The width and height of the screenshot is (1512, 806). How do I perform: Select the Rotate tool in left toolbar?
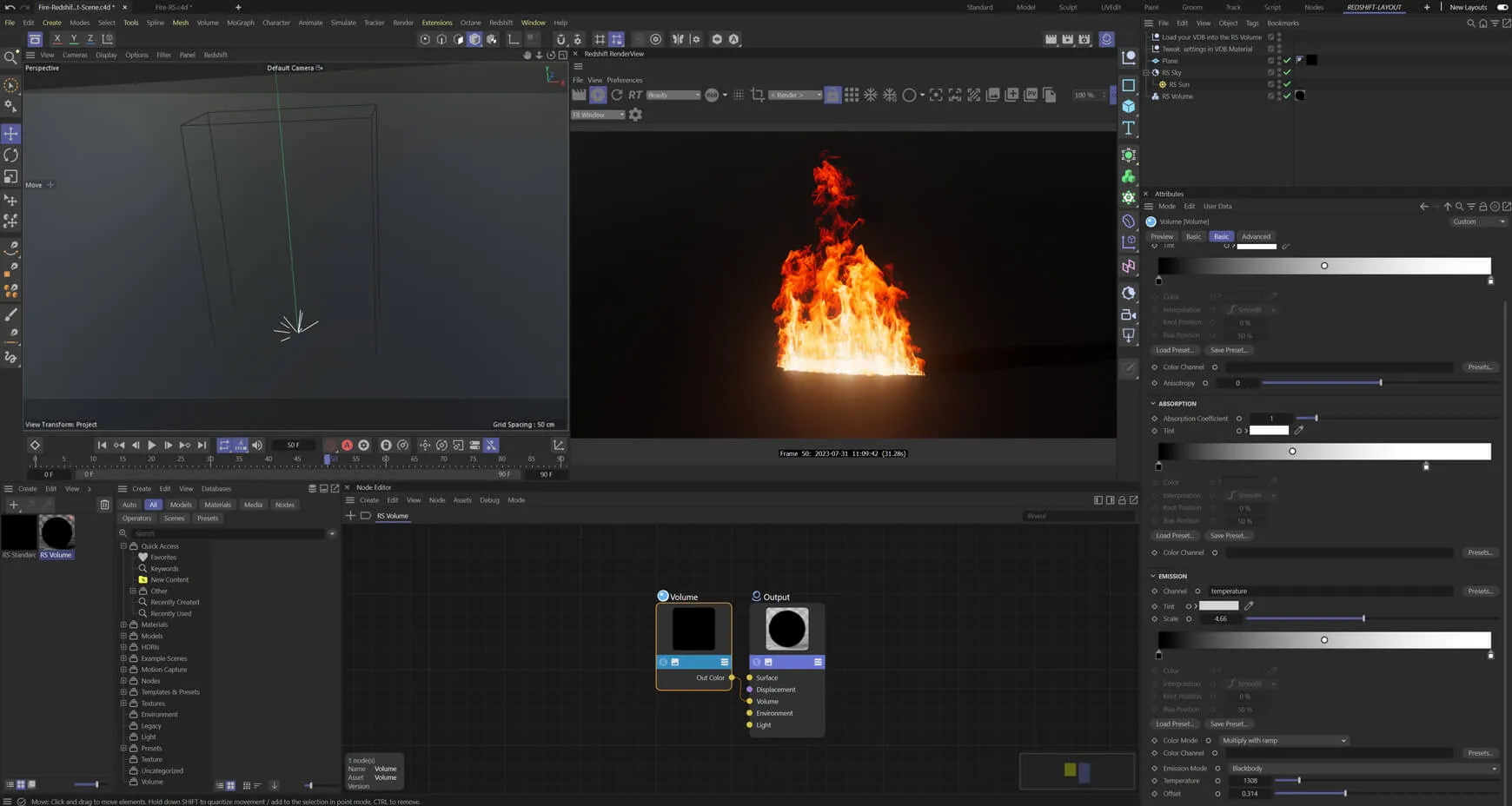pos(11,155)
